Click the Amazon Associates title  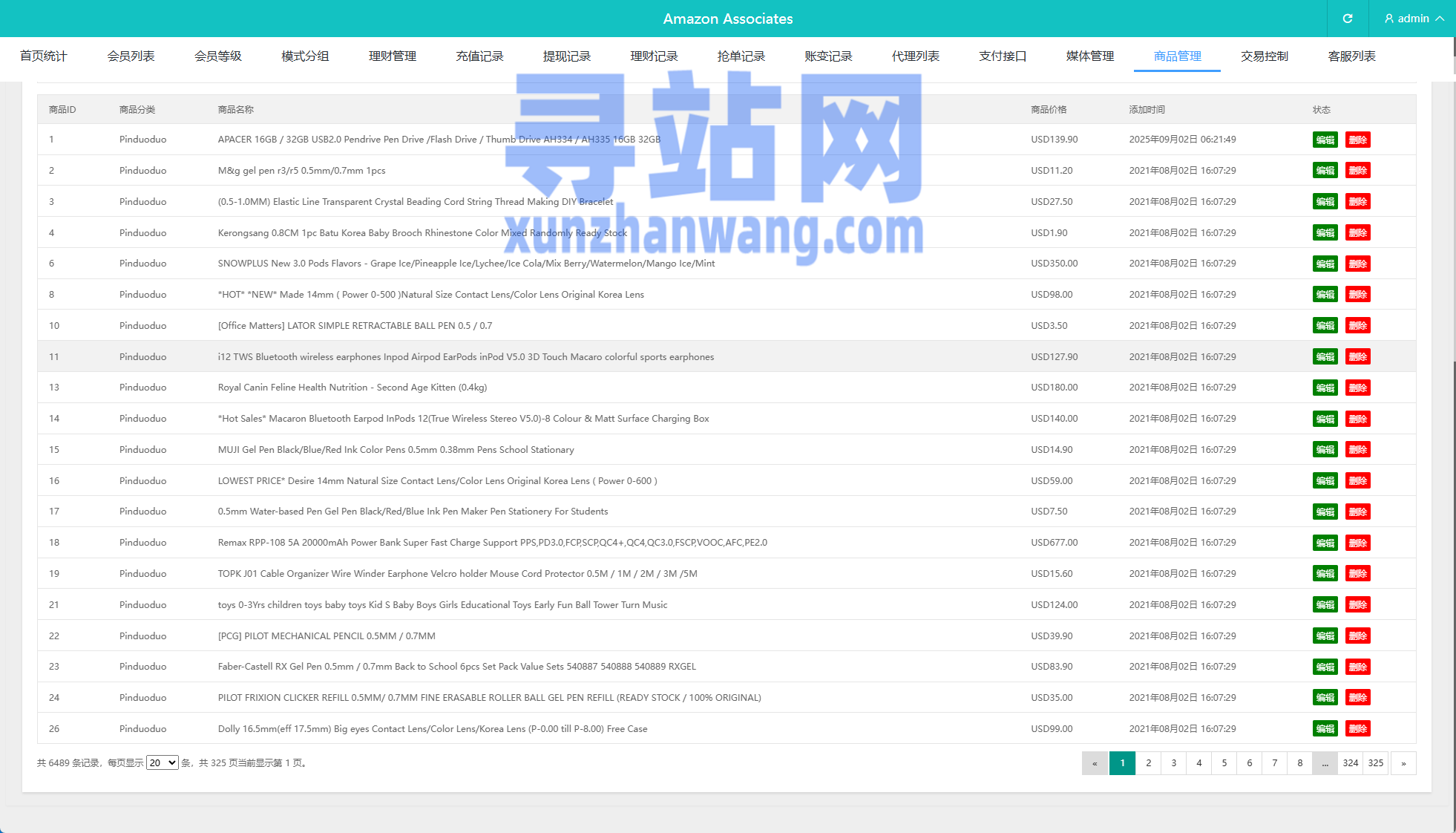coord(728,19)
